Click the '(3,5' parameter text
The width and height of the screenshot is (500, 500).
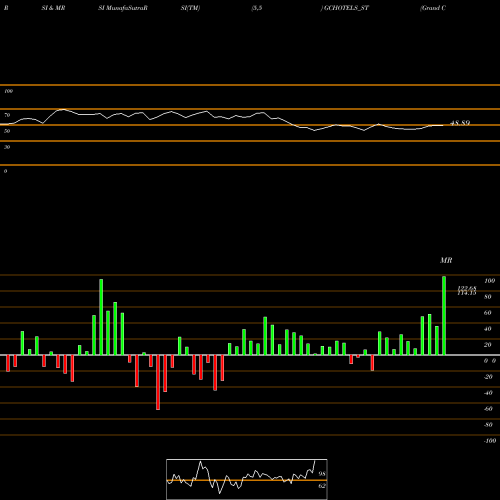[x=257, y=8]
